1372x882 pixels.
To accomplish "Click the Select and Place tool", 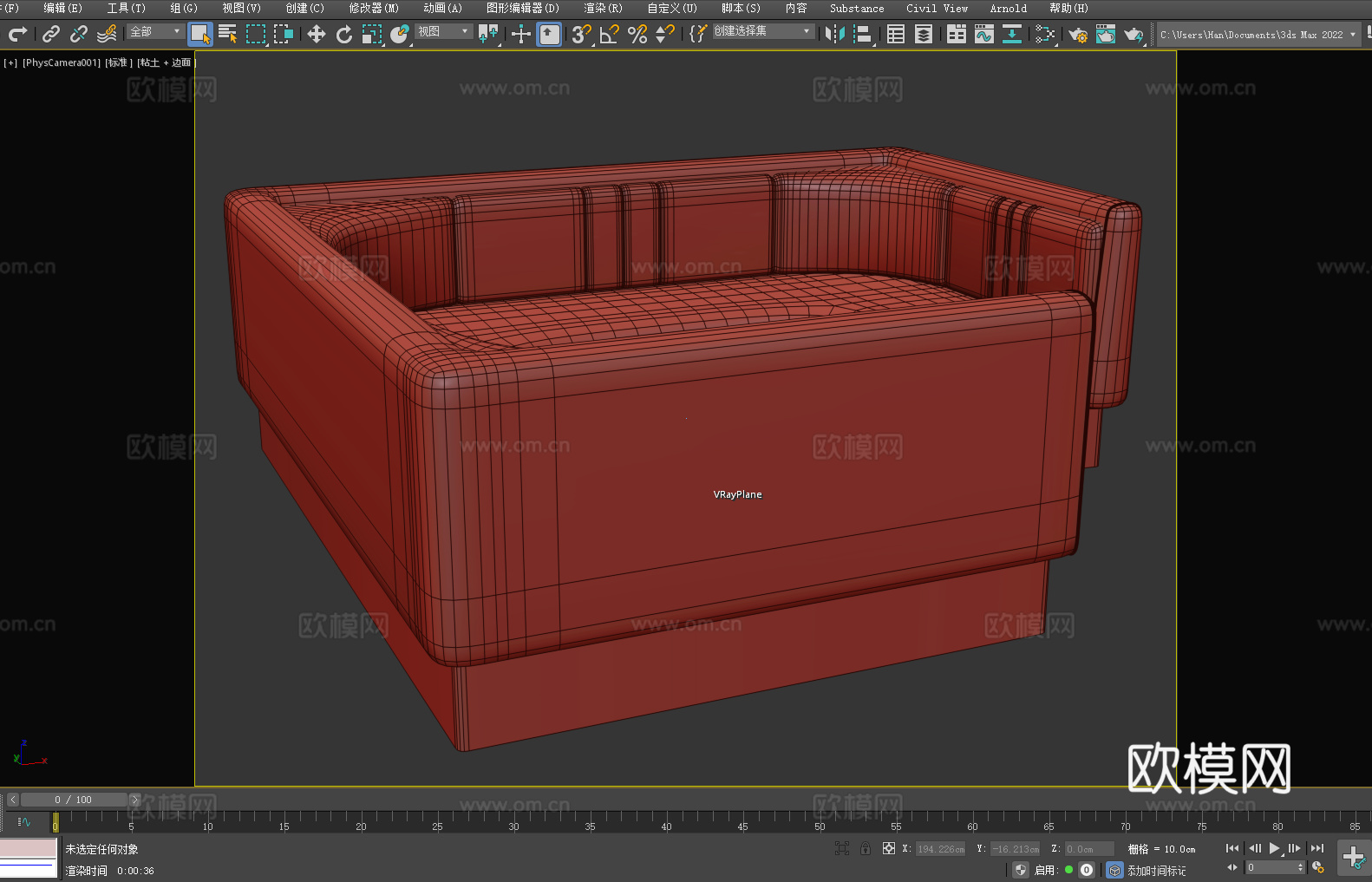I will (x=400, y=34).
